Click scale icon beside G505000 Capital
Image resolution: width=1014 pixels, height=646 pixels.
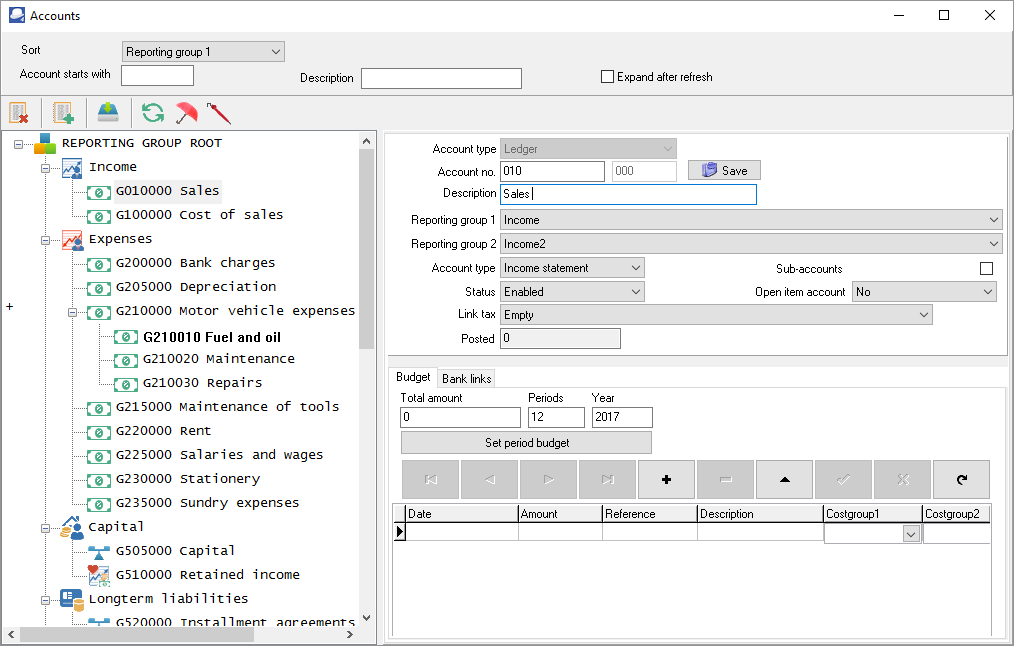(99, 552)
